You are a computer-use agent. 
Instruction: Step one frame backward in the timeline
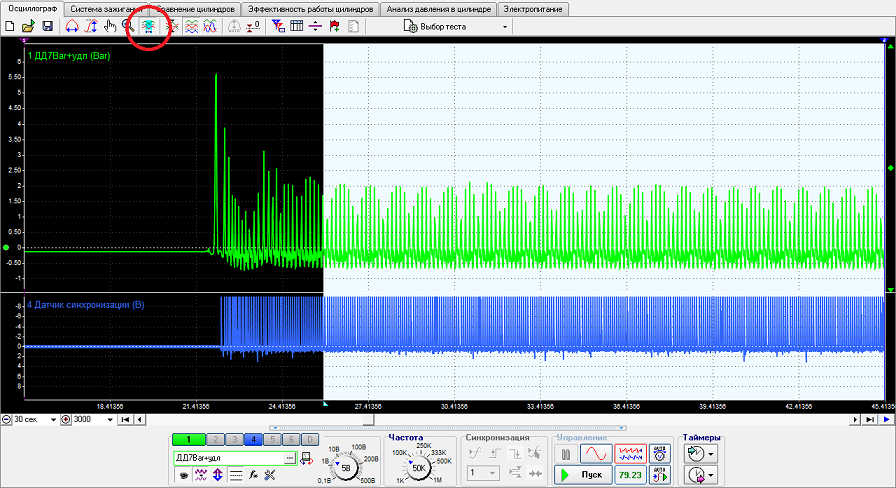pos(139,419)
